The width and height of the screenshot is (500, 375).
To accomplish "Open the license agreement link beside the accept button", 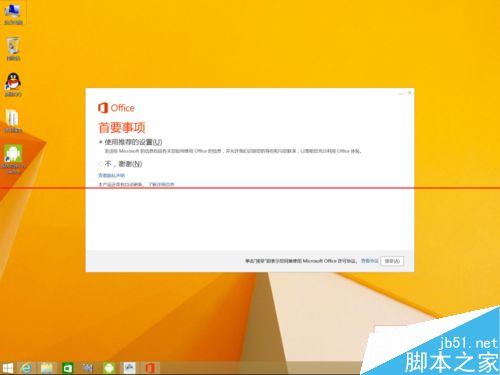I will (369, 260).
